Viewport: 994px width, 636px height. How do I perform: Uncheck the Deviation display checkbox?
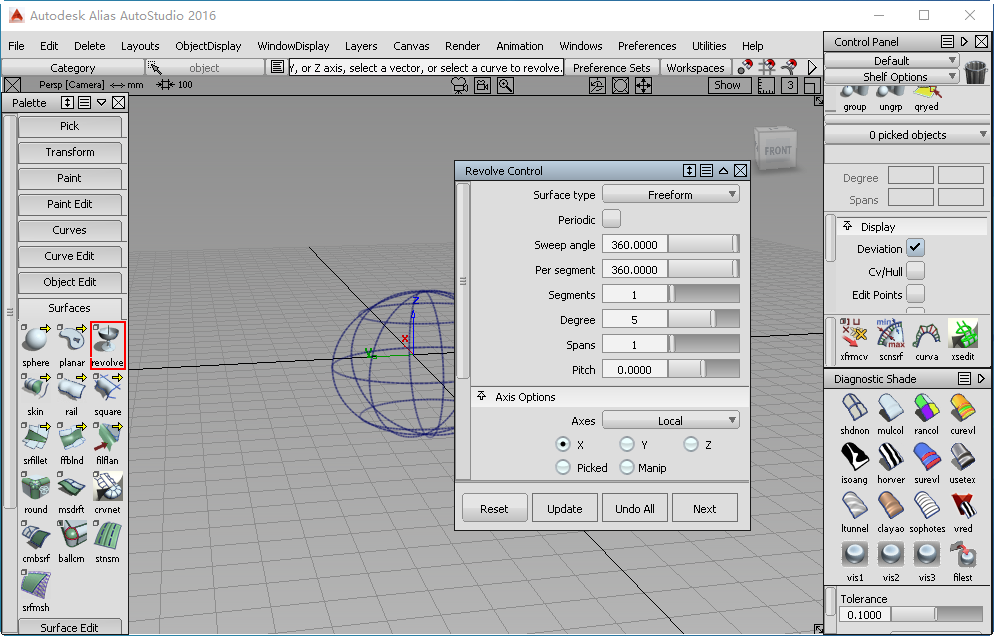pos(915,248)
